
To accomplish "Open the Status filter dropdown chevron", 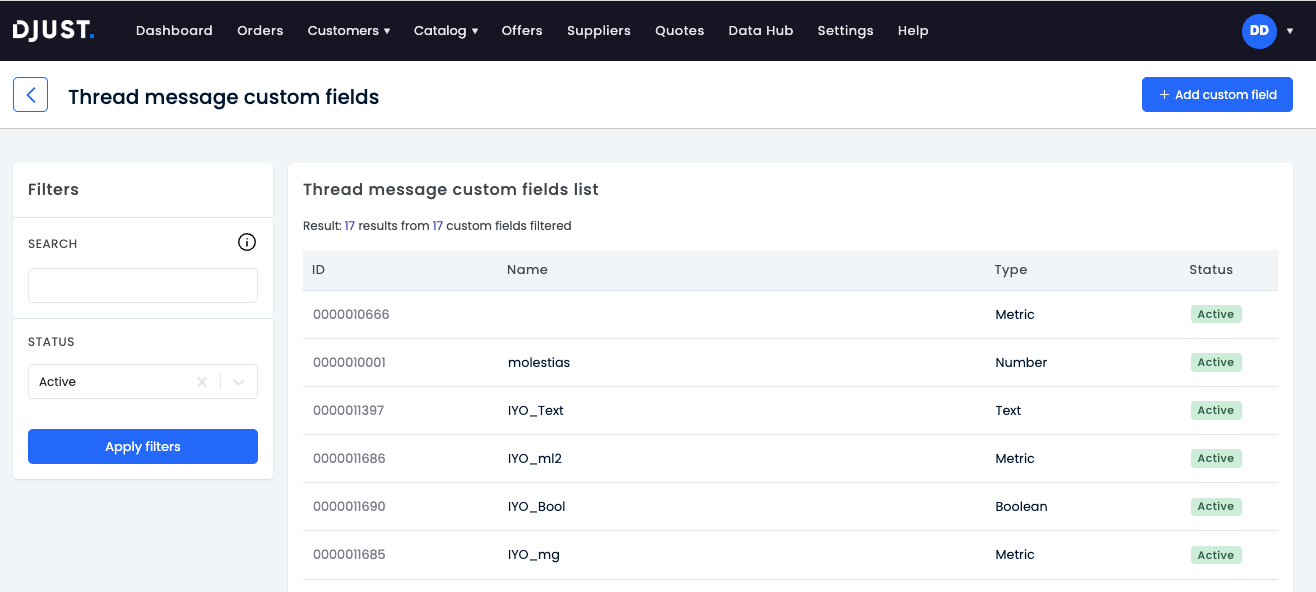I will pyautogui.click(x=239, y=382).
